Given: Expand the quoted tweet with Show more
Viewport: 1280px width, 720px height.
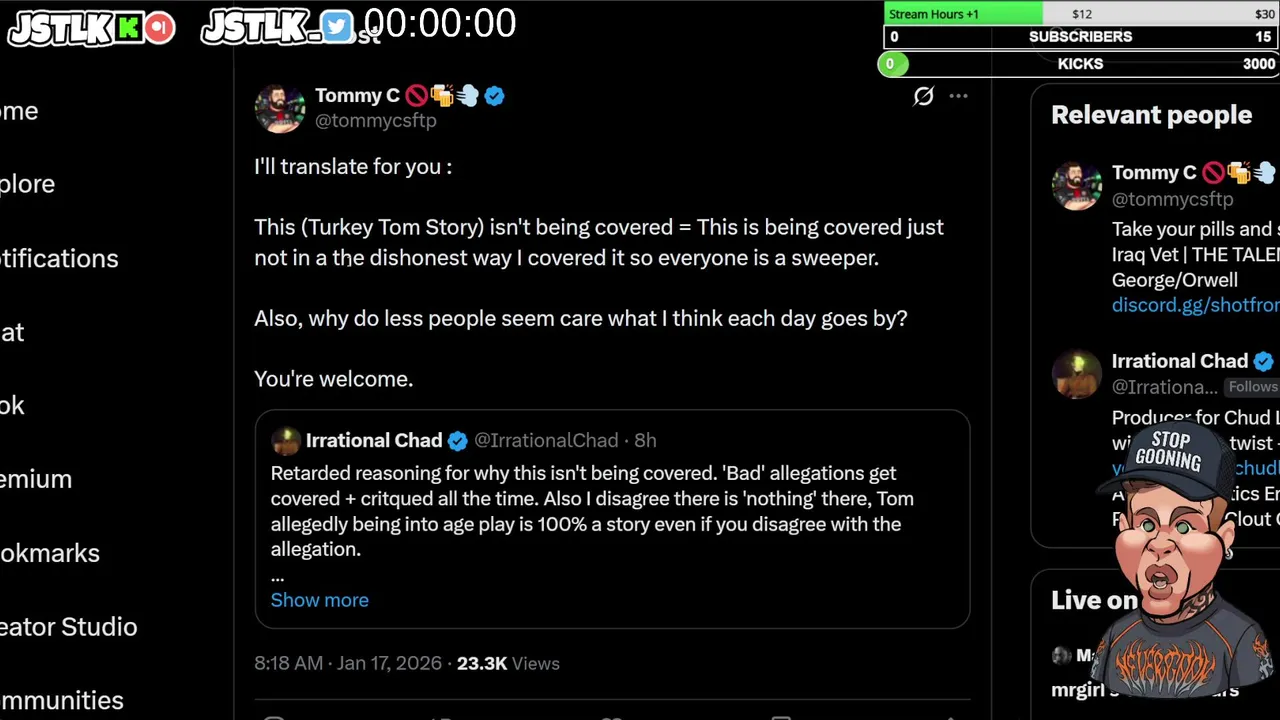Looking at the screenshot, I should pyautogui.click(x=319, y=600).
